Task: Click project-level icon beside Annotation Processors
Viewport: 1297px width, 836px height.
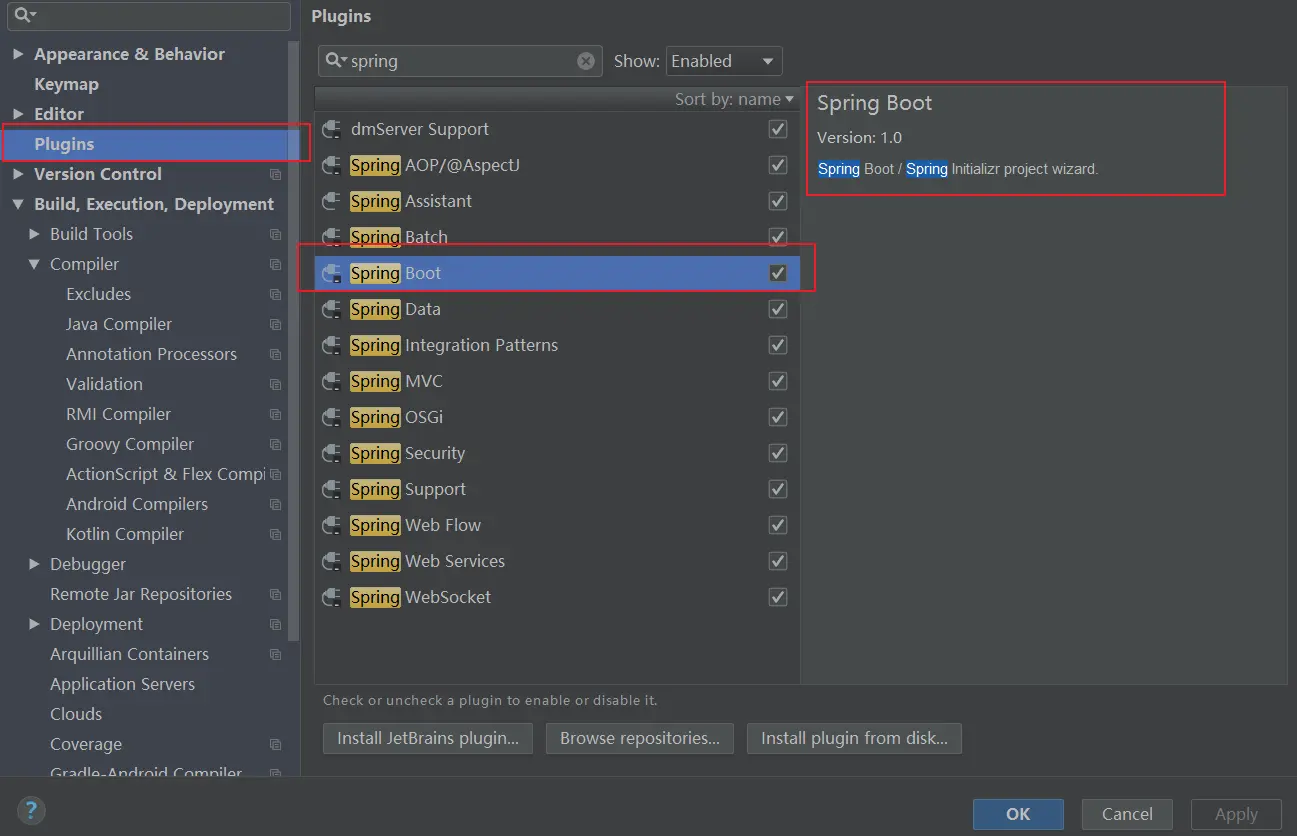Action: click(x=276, y=354)
